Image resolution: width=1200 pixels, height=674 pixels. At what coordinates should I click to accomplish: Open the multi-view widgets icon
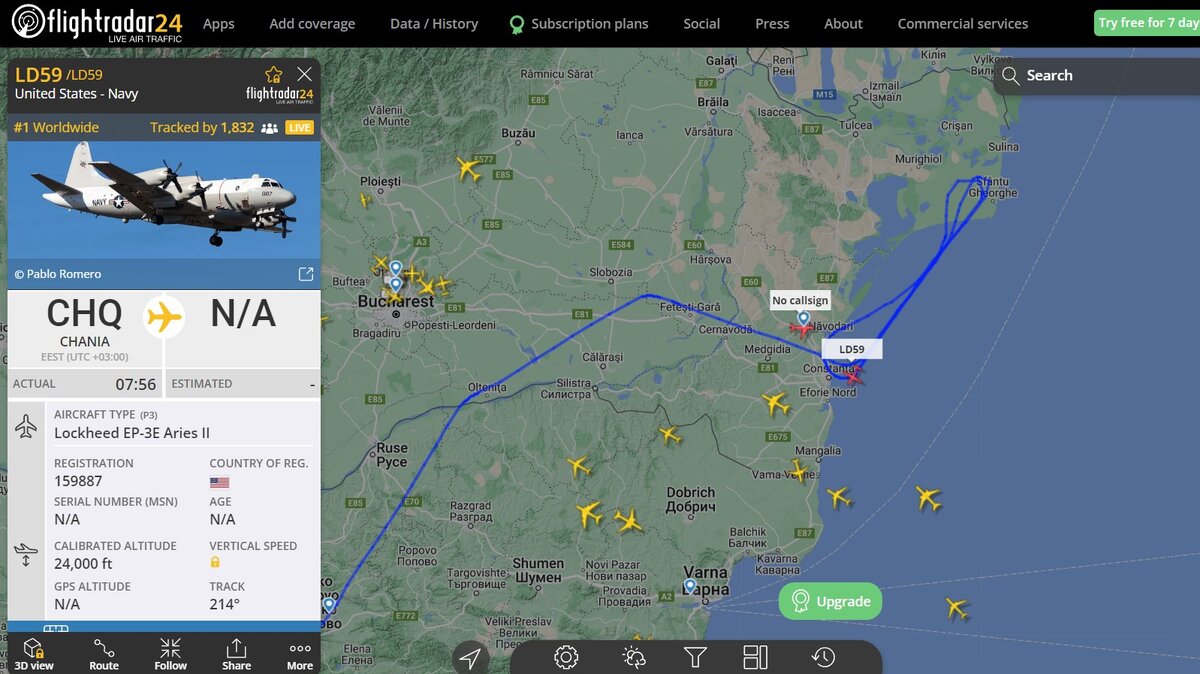coord(755,657)
